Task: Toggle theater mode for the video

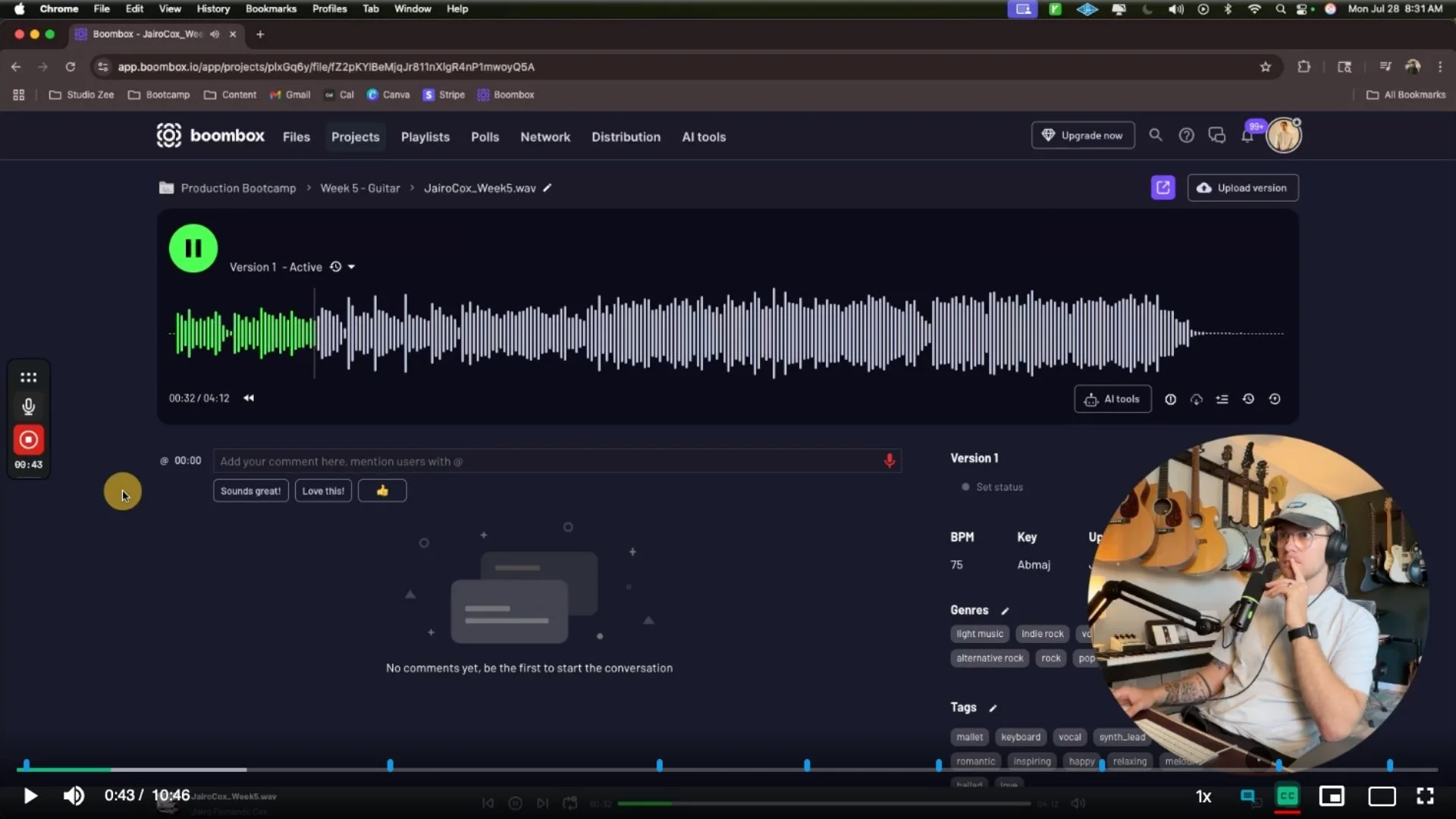Action: [1382, 796]
